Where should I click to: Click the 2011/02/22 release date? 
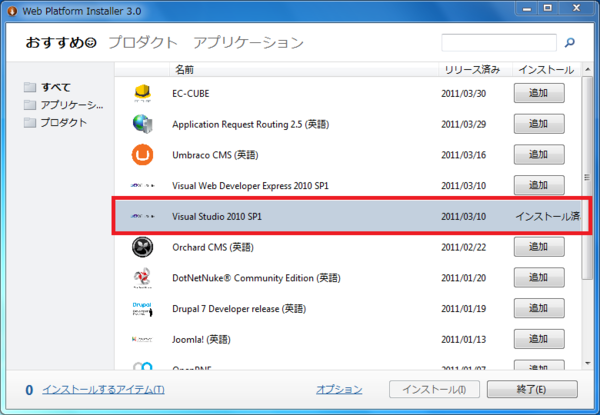[463, 247]
